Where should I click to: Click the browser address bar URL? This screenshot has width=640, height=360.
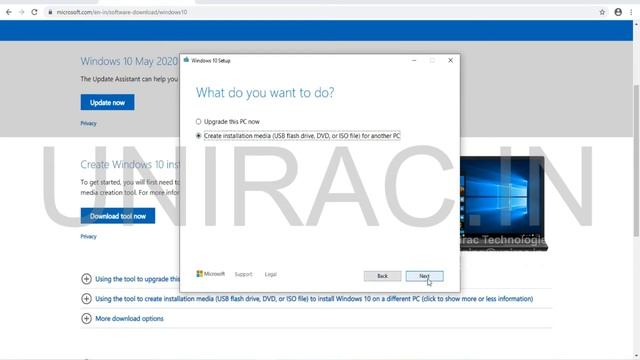tap(122, 12)
